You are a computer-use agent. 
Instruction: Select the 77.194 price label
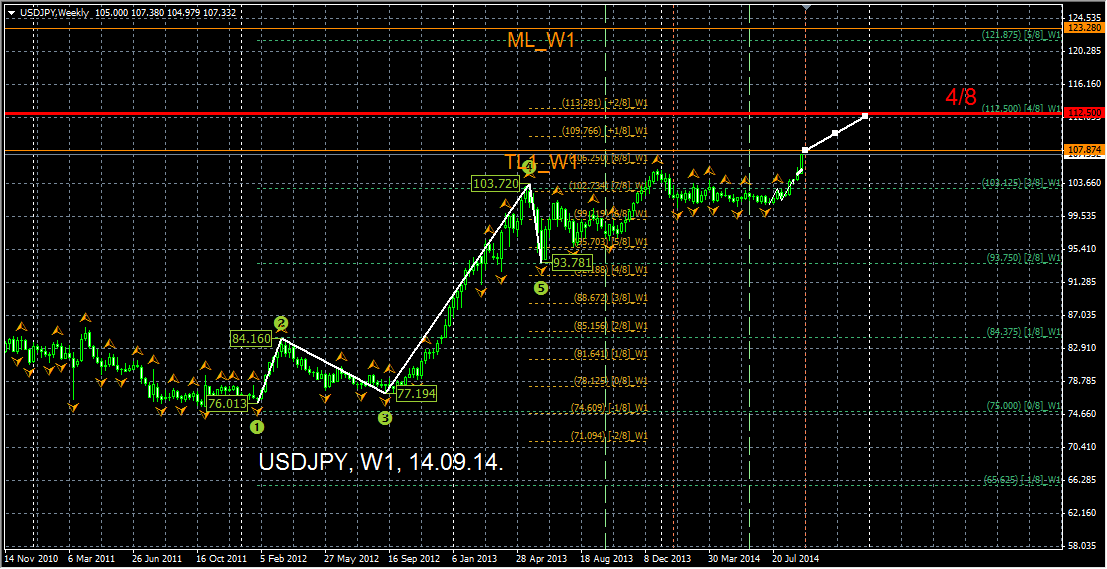(416, 394)
